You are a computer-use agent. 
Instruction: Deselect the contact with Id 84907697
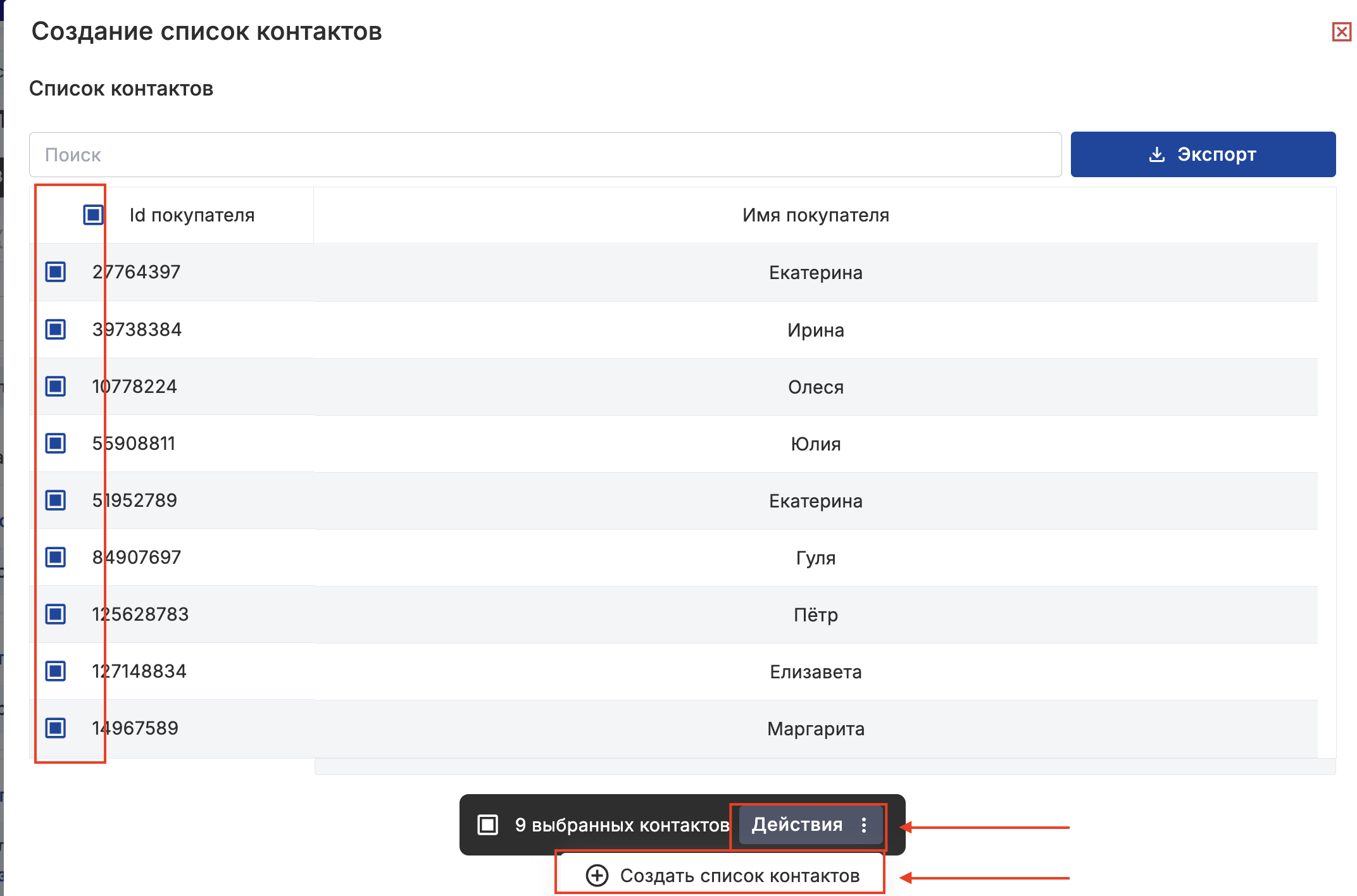point(56,557)
